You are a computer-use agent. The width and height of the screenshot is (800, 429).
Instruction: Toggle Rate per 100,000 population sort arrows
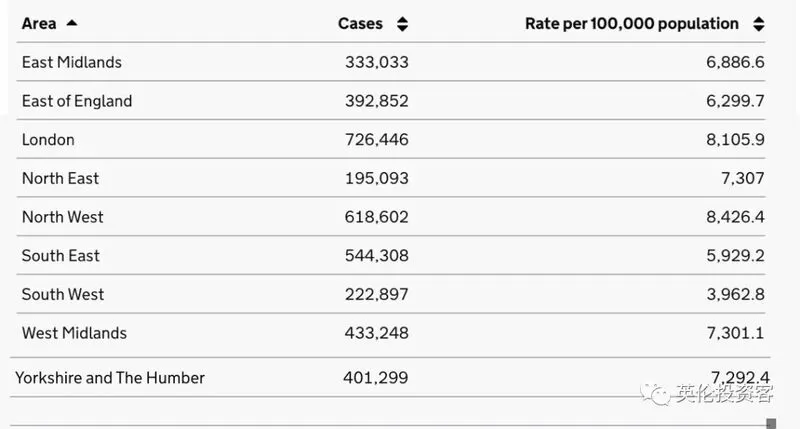click(x=759, y=24)
